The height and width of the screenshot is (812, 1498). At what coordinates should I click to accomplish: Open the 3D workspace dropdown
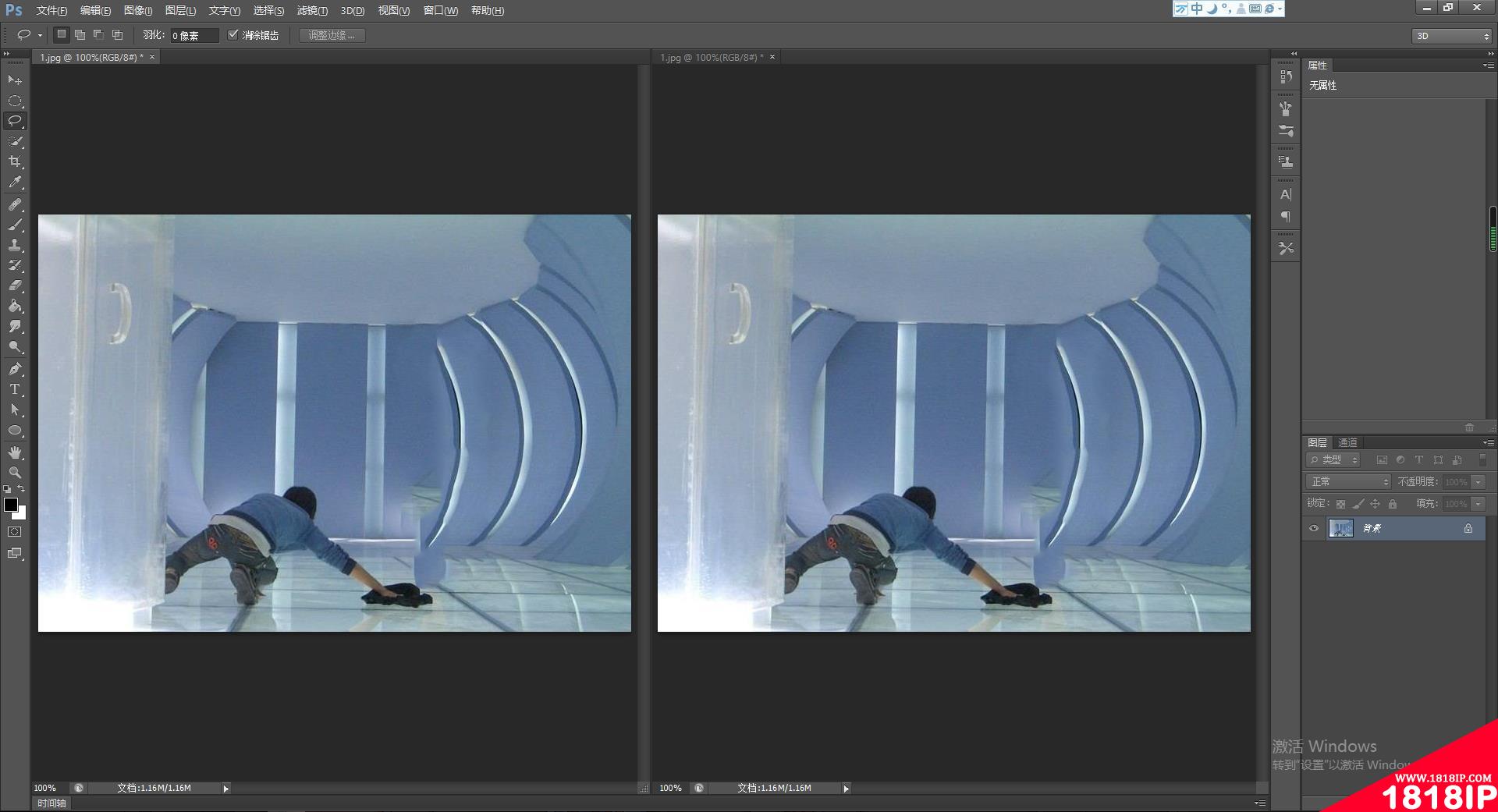point(1452,36)
